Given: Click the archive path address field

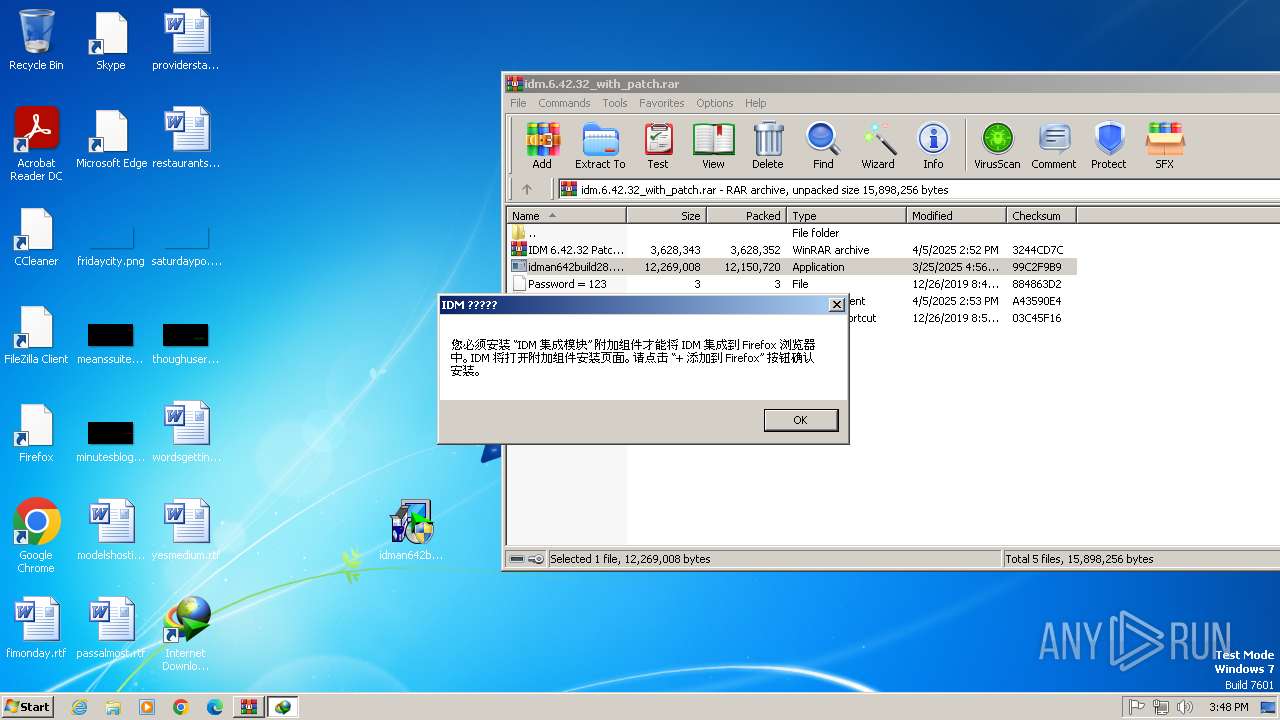Looking at the screenshot, I should pyautogui.click(x=918, y=189).
